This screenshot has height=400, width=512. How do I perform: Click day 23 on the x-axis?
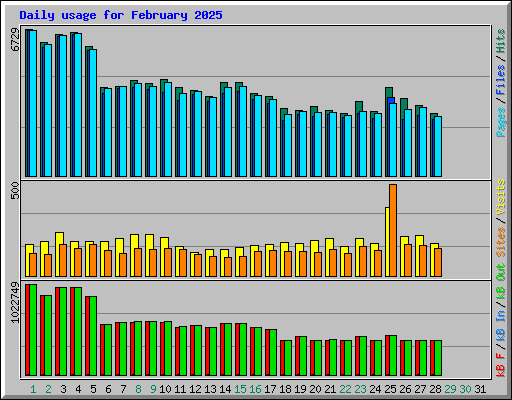tap(360, 389)
